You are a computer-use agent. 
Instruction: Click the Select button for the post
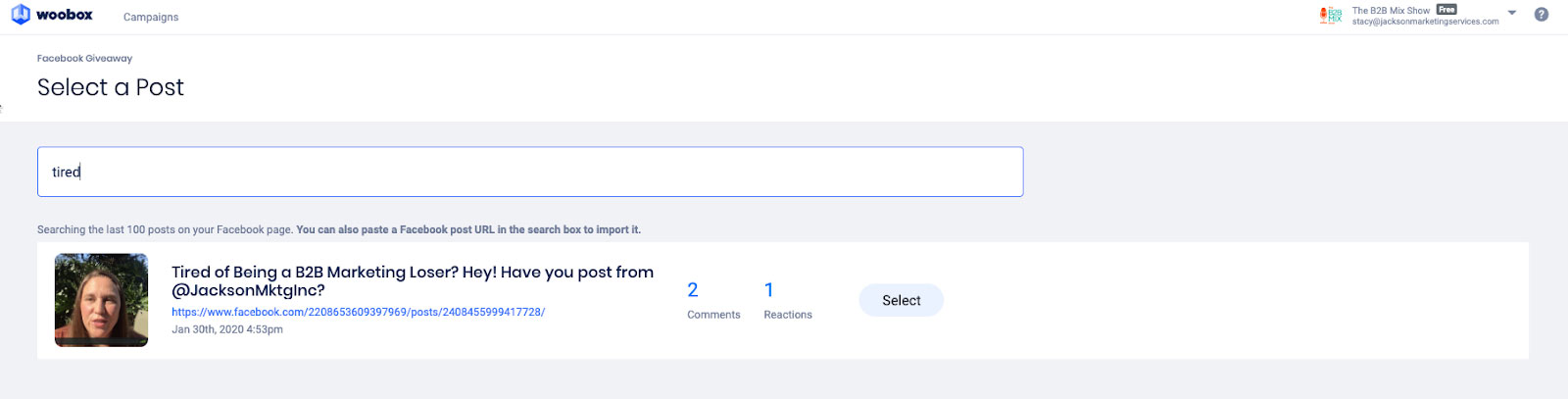902,300
